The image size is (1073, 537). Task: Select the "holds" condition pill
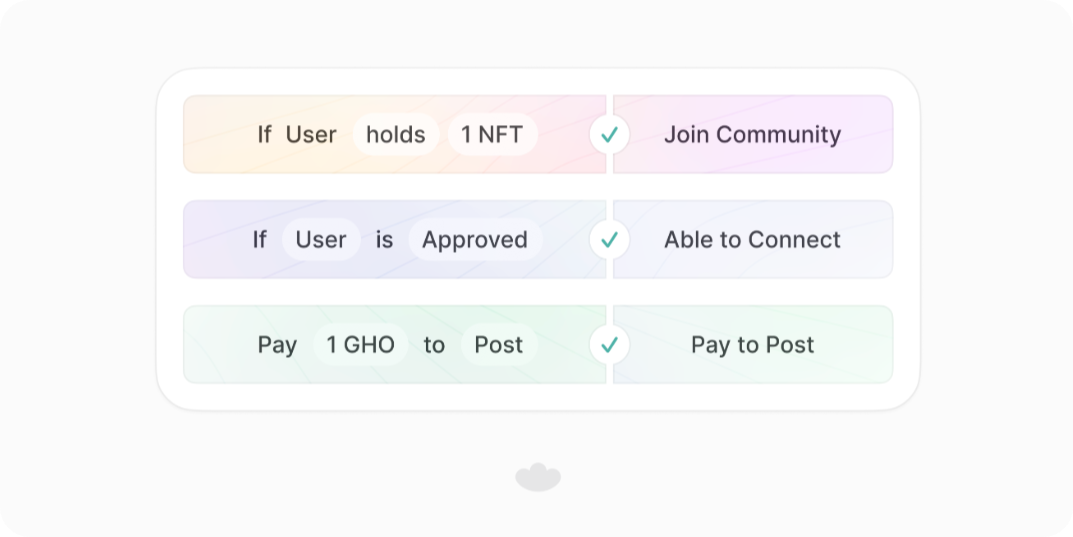point(396,135)
